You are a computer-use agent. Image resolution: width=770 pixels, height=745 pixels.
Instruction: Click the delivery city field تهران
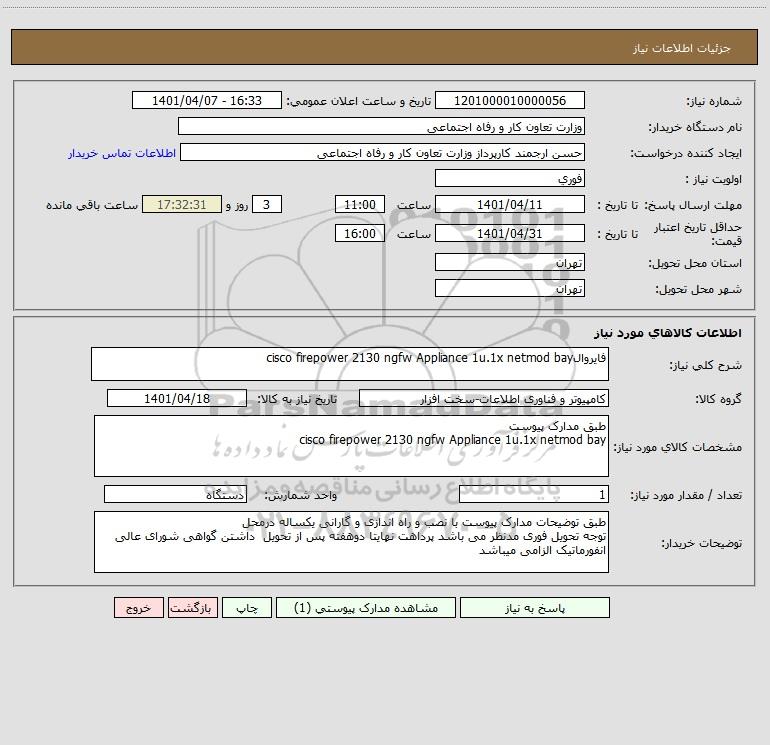pos(510,288)
